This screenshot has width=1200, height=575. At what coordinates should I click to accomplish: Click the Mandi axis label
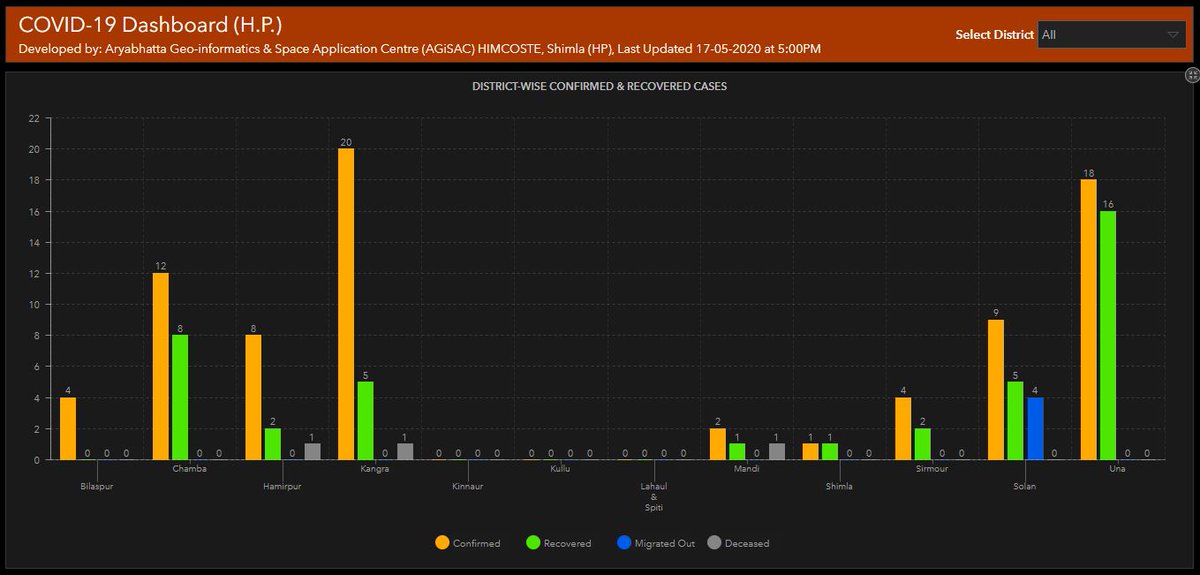(x=748, y=468)
